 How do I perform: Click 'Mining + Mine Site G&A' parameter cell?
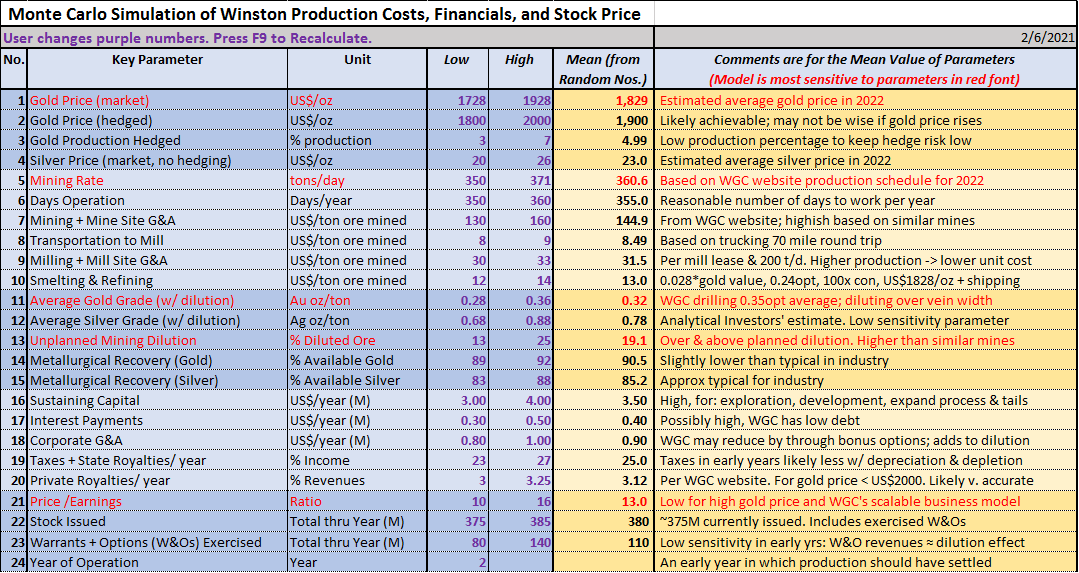(157, 220)
